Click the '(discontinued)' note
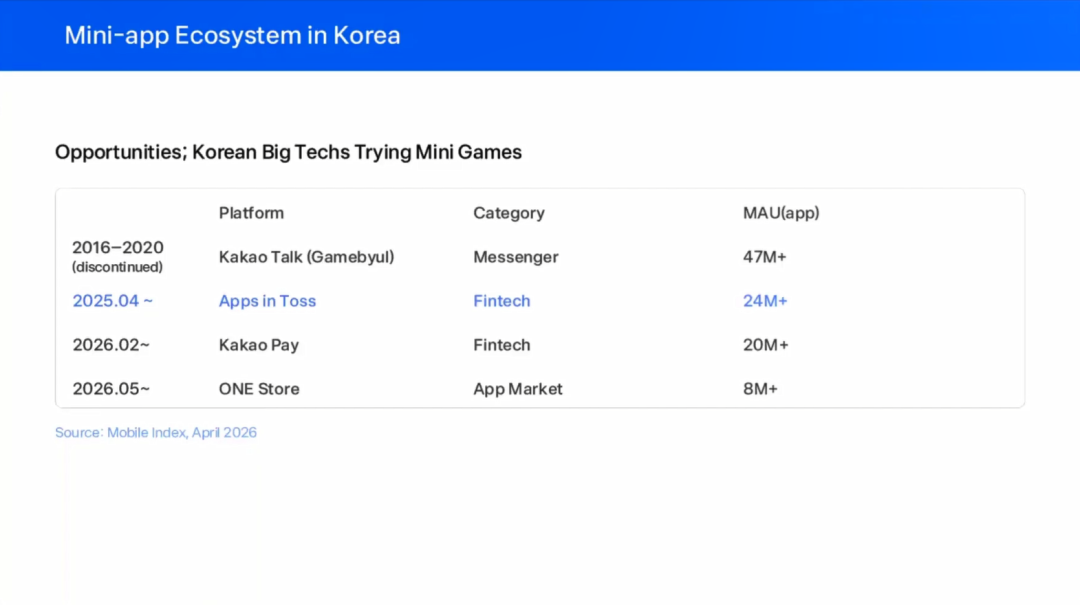 tap(117, 267)
